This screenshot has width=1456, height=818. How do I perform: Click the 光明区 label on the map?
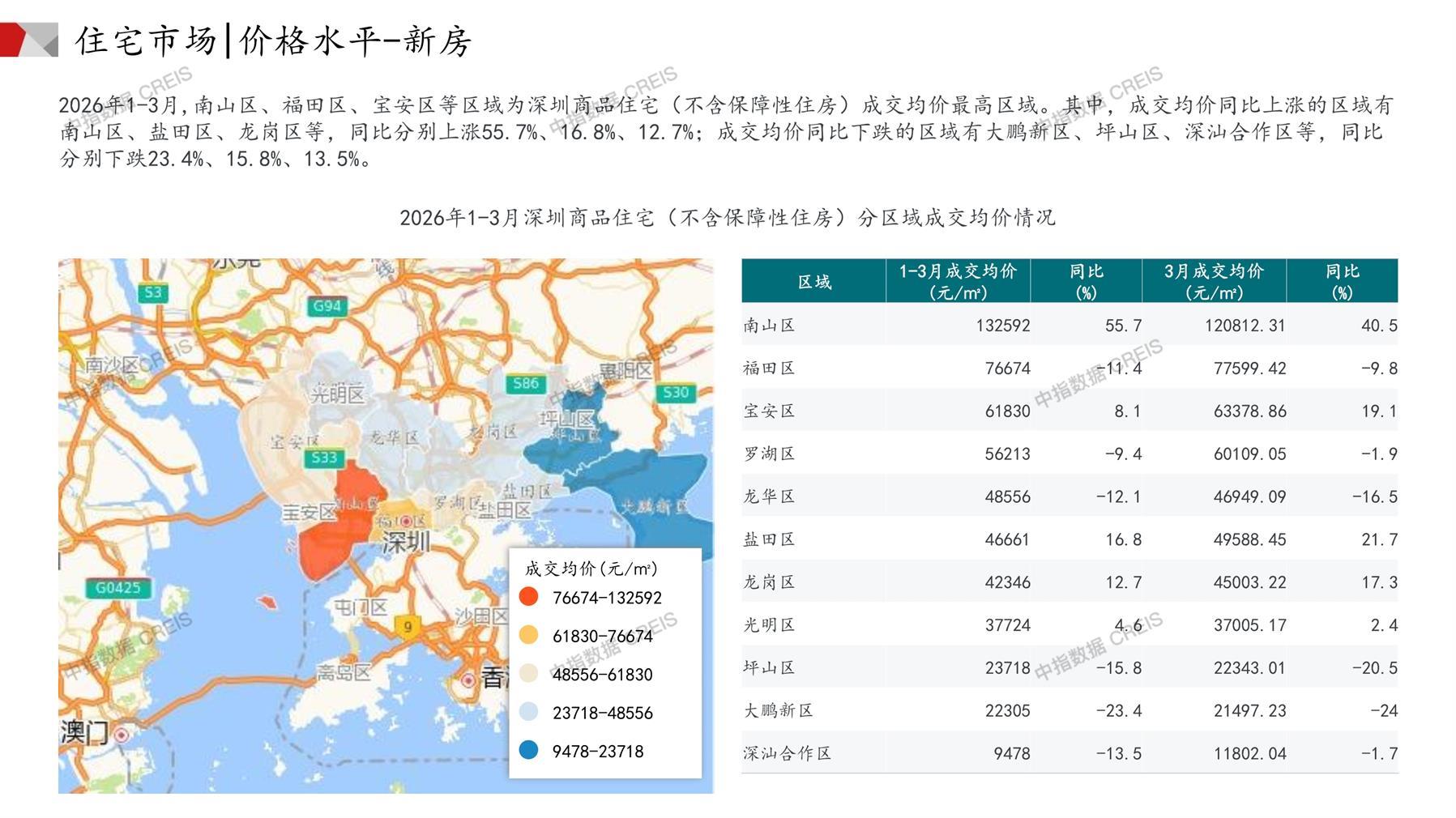coord(337,394)
